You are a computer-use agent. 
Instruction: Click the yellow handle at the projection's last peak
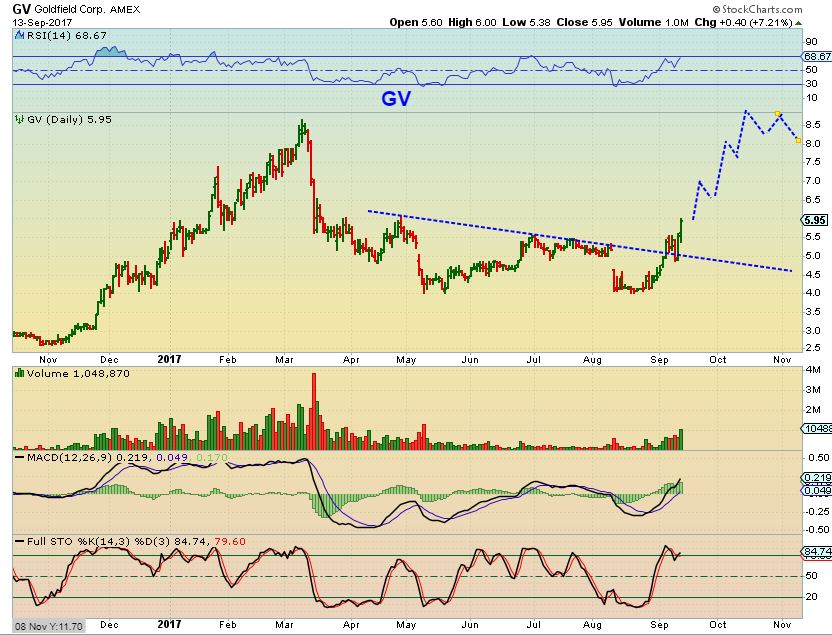[x=777, y=114]
